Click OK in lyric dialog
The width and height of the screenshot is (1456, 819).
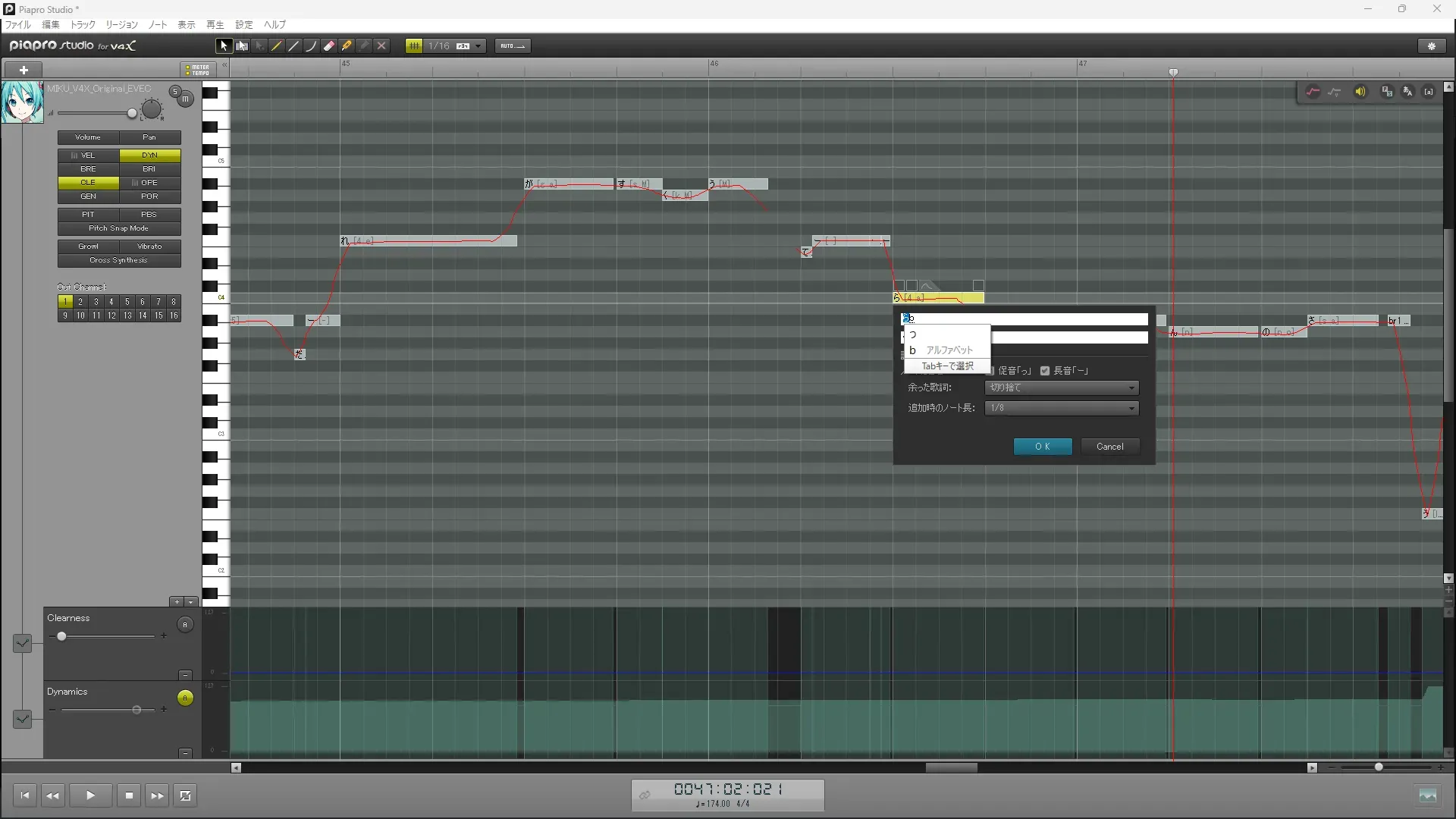[1042, 447]
